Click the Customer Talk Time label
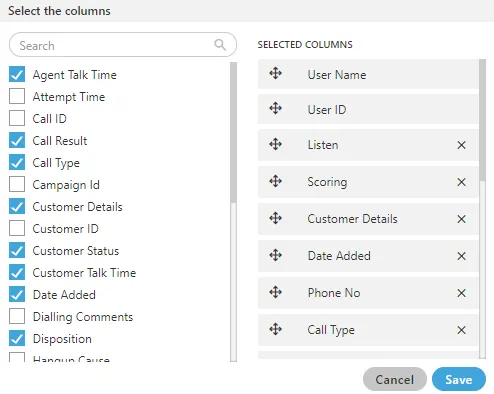The image size is (494, 394). pyautogui.click(x=84, y=273)
